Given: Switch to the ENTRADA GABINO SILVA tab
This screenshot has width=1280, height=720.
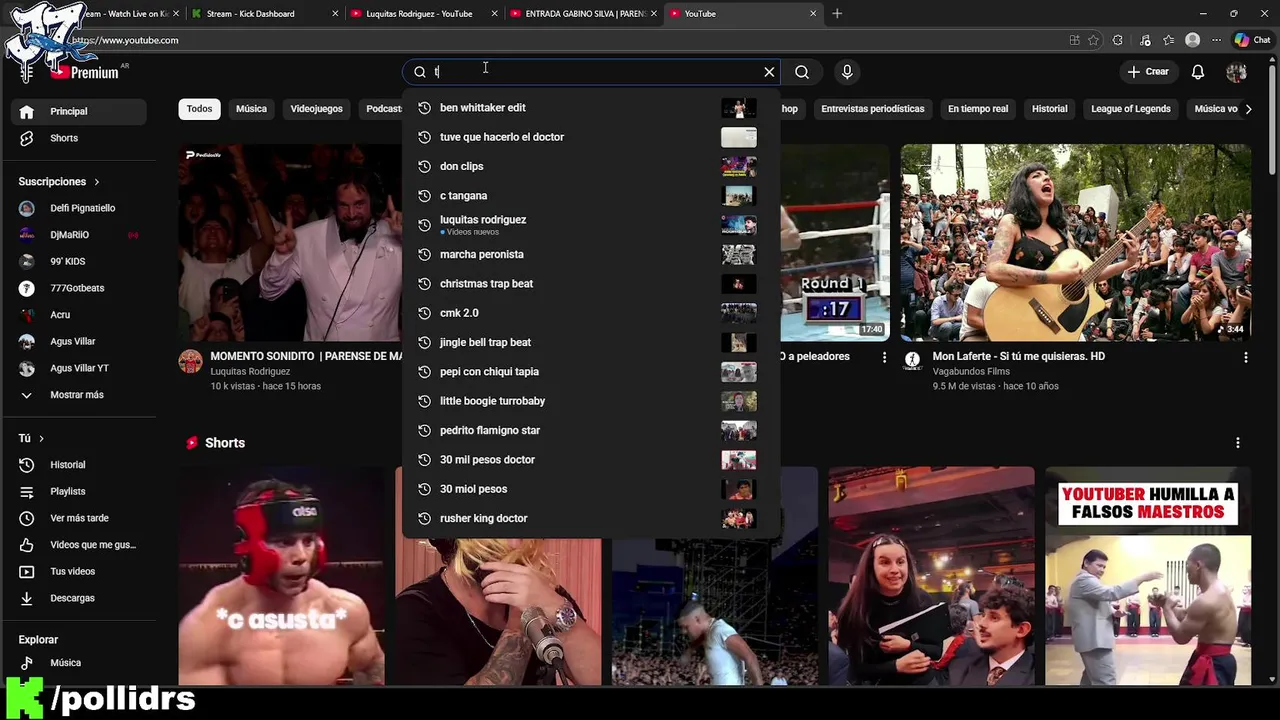Looking at the screenshot, I should coord(584,14).
